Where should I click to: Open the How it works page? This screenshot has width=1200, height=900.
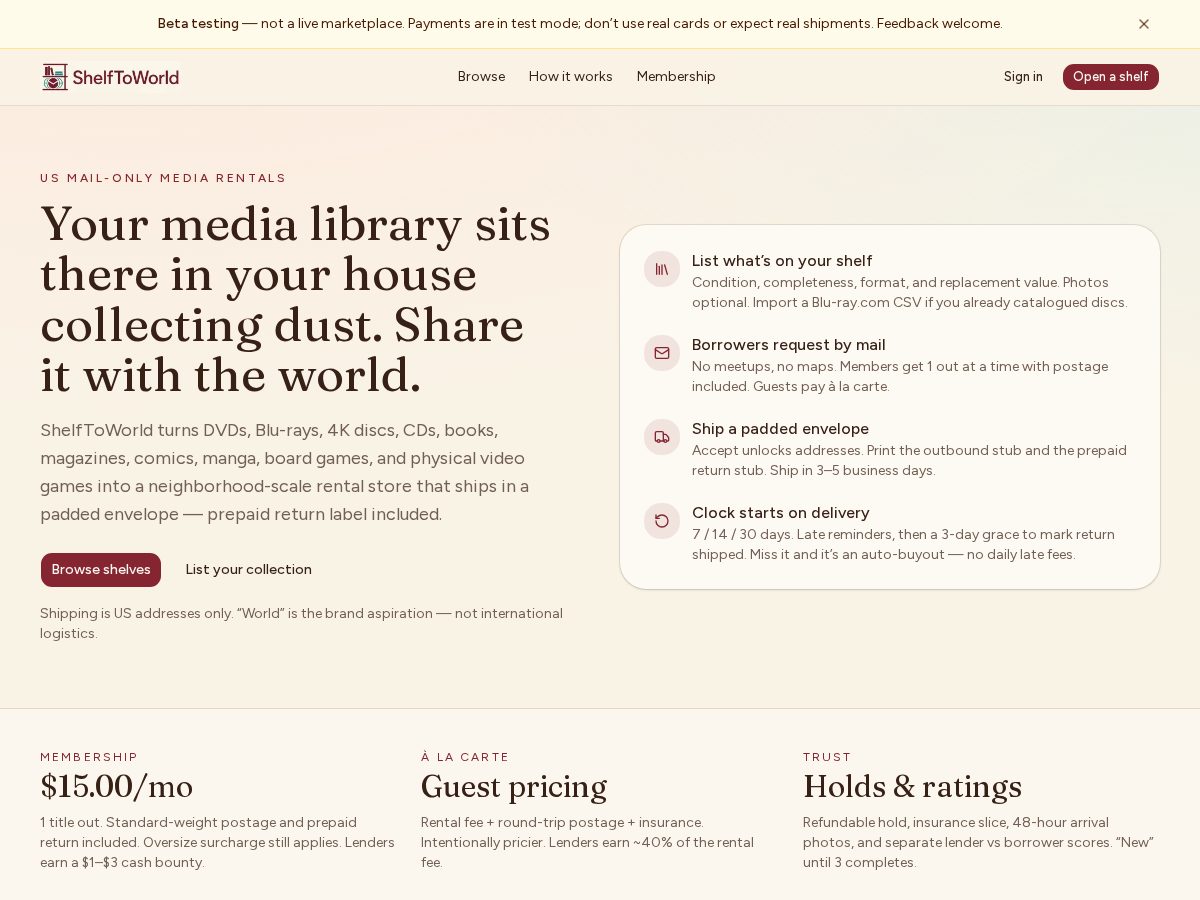tap(570, 77)
